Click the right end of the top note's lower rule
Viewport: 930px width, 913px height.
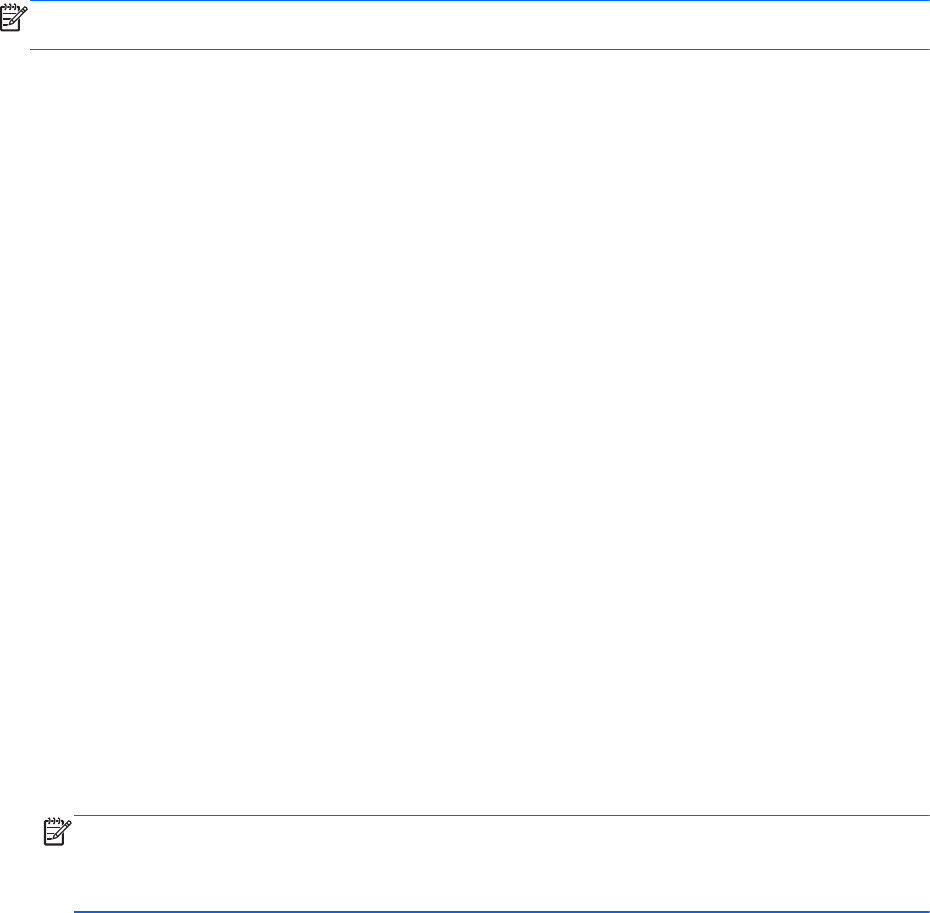[x=924, y=49]
